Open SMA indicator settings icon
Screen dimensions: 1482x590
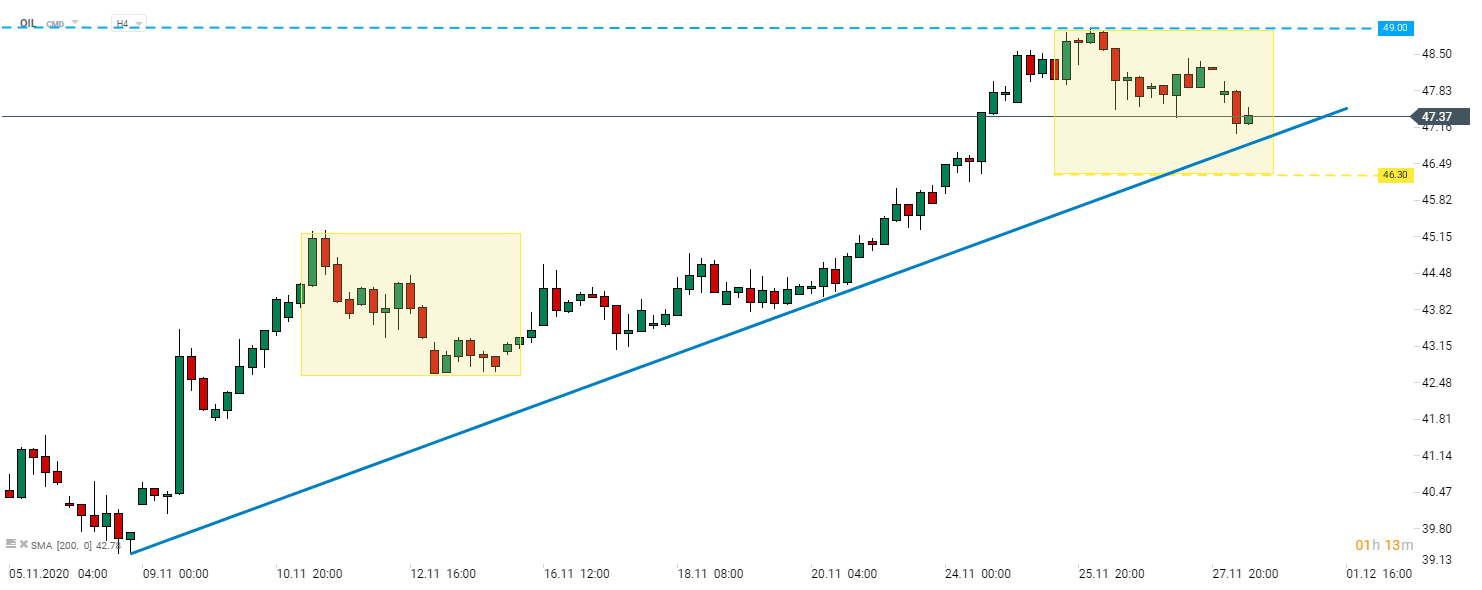[x=10, y=544]
